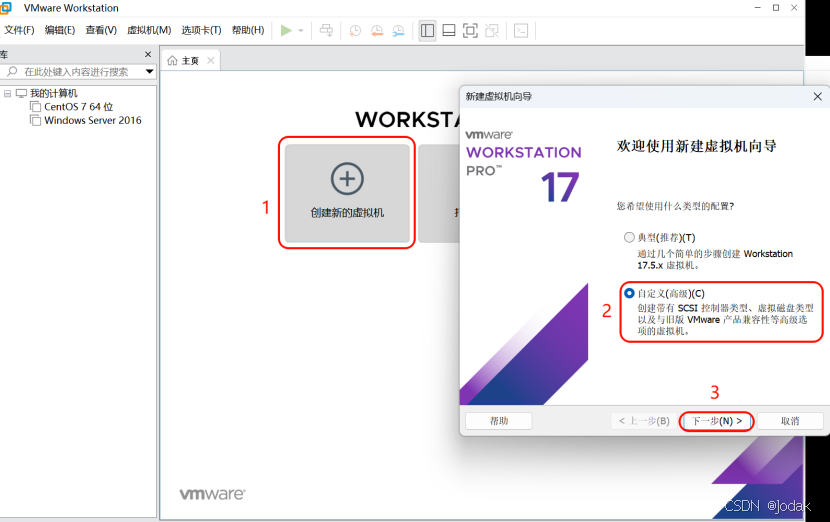Click the 欢迎使用新建虚拟机向导 heading
Viewport: 830px width, 522px height.
tap(697, 146)
